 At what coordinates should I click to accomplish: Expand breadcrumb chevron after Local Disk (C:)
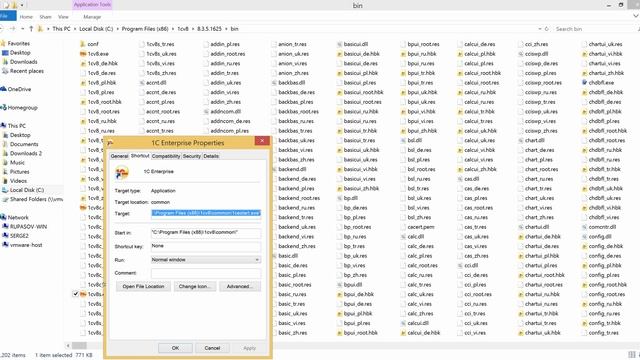pyautogui.click(x=118, y=29)
